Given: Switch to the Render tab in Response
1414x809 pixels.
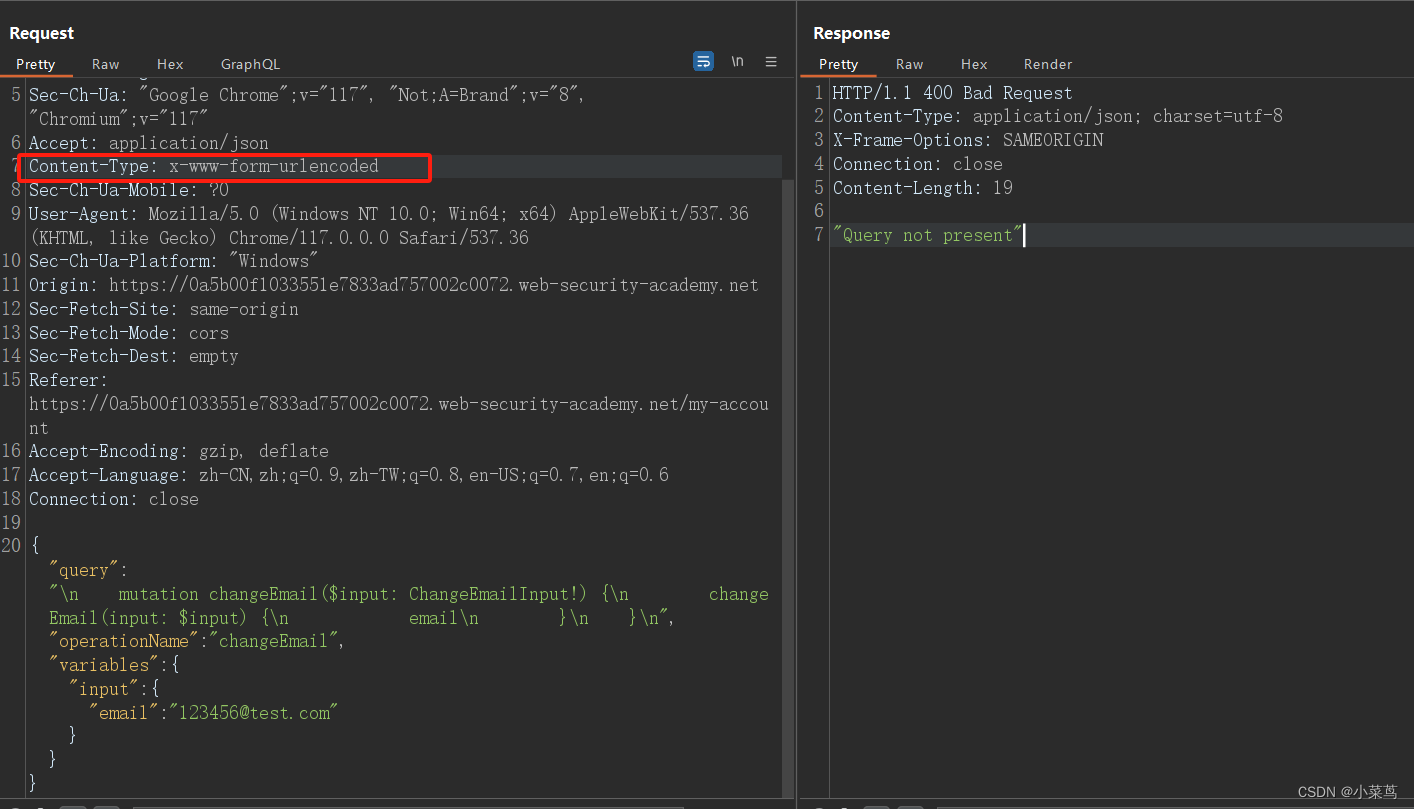Looking at the screenshot, I should coord(1048,64).
